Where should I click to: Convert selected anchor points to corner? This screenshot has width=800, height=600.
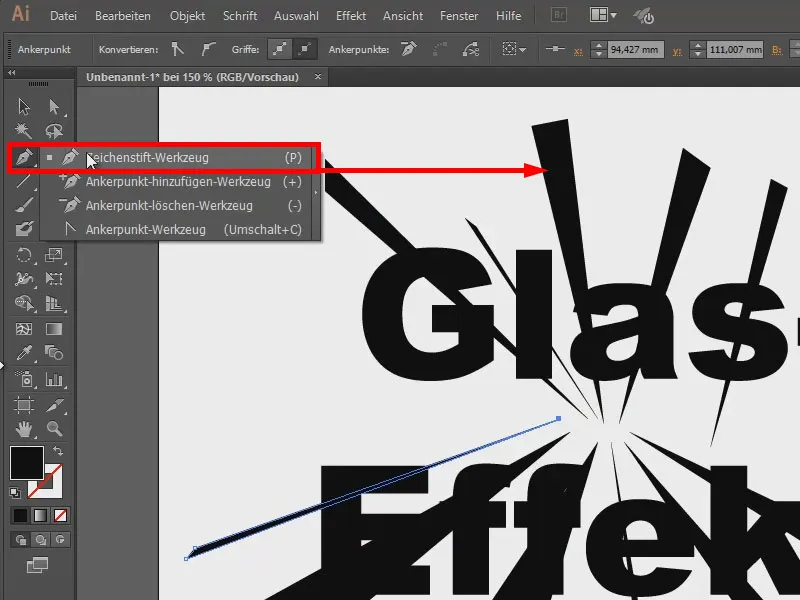177,49
